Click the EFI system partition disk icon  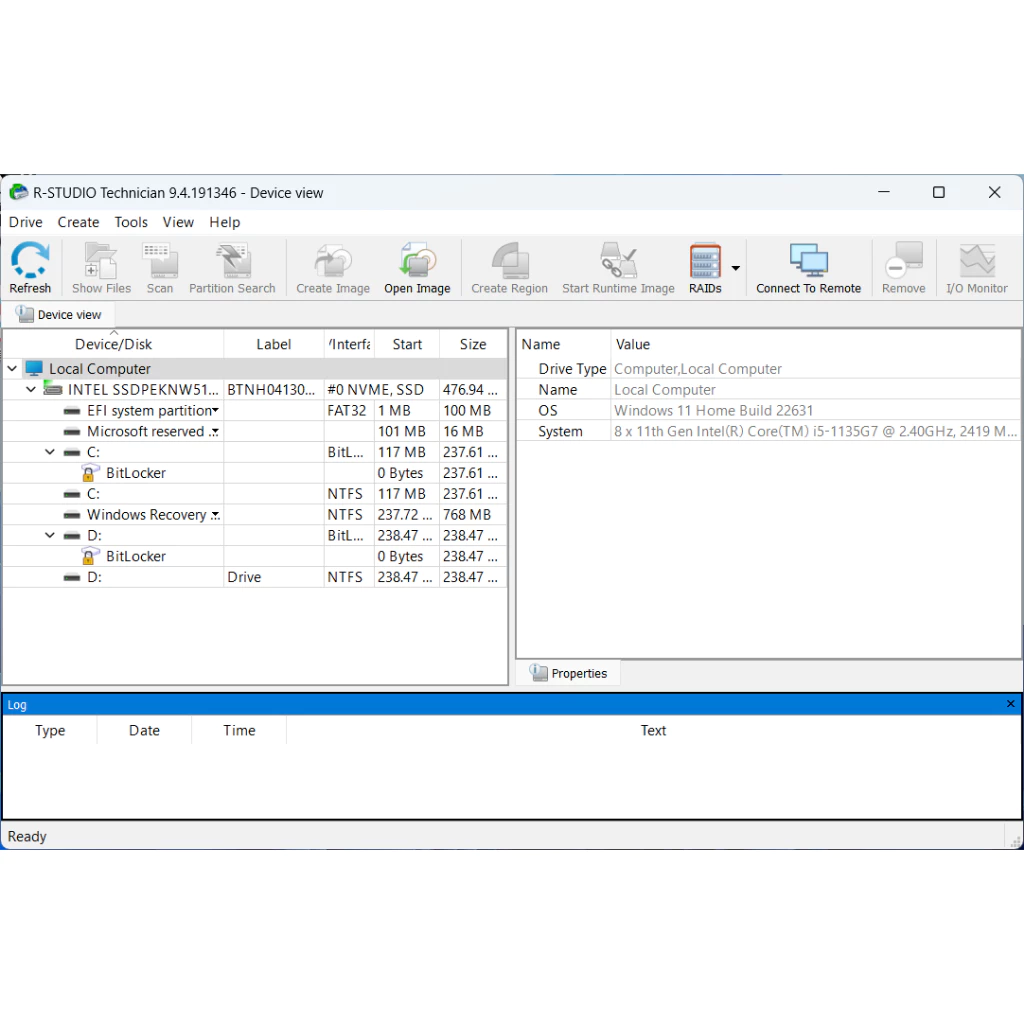(x=72, y=411)
